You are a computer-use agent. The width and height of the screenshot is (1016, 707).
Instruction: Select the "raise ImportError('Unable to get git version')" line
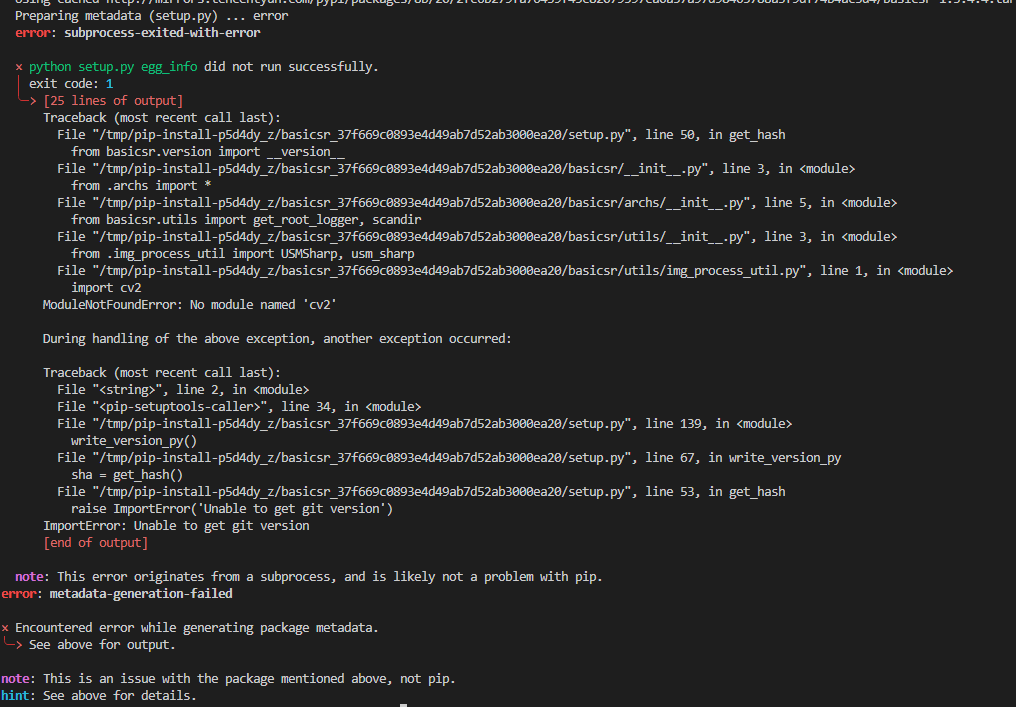point(232,509)
